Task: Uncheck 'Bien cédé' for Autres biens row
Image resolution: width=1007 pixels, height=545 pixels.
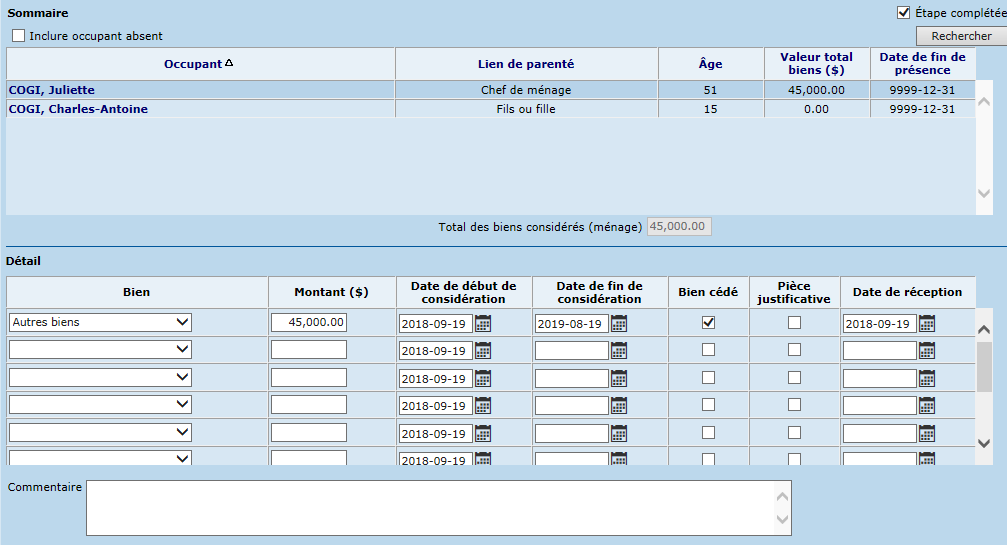Action: [x=708, y=323]
